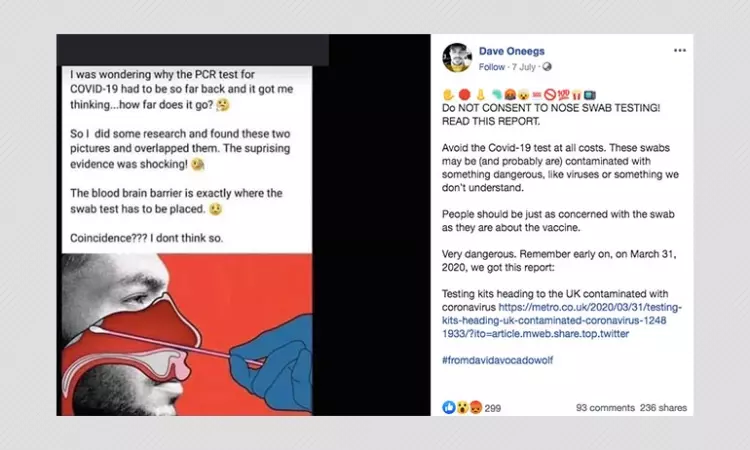Click the PCR test text screenshot image
The height and width of the screenshot is (450, 750).
[x=187, y=159]
